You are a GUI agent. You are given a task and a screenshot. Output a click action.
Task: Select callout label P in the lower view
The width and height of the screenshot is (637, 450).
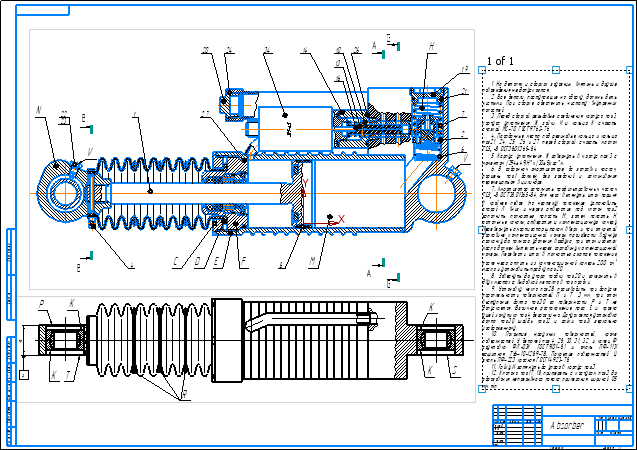[x=42, y=303]
